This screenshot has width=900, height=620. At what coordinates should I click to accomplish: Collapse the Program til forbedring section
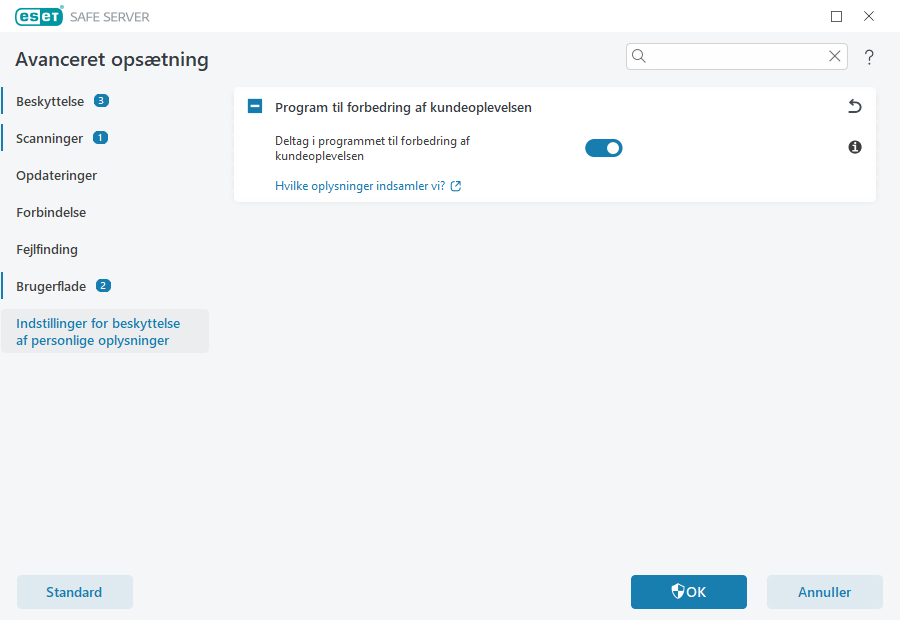(256, 106)
